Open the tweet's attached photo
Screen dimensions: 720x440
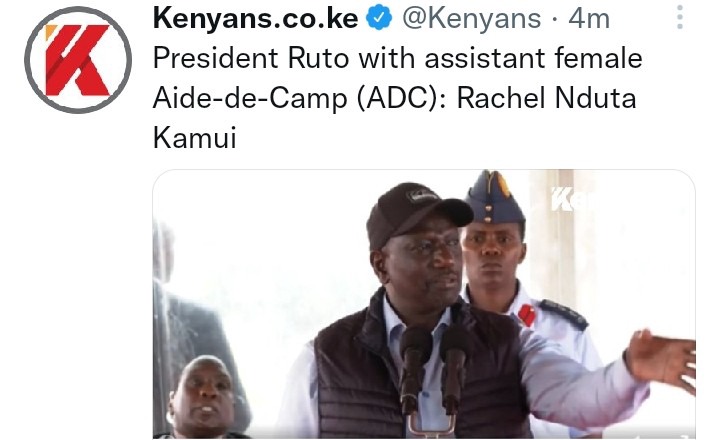click(x=424, y=304)
